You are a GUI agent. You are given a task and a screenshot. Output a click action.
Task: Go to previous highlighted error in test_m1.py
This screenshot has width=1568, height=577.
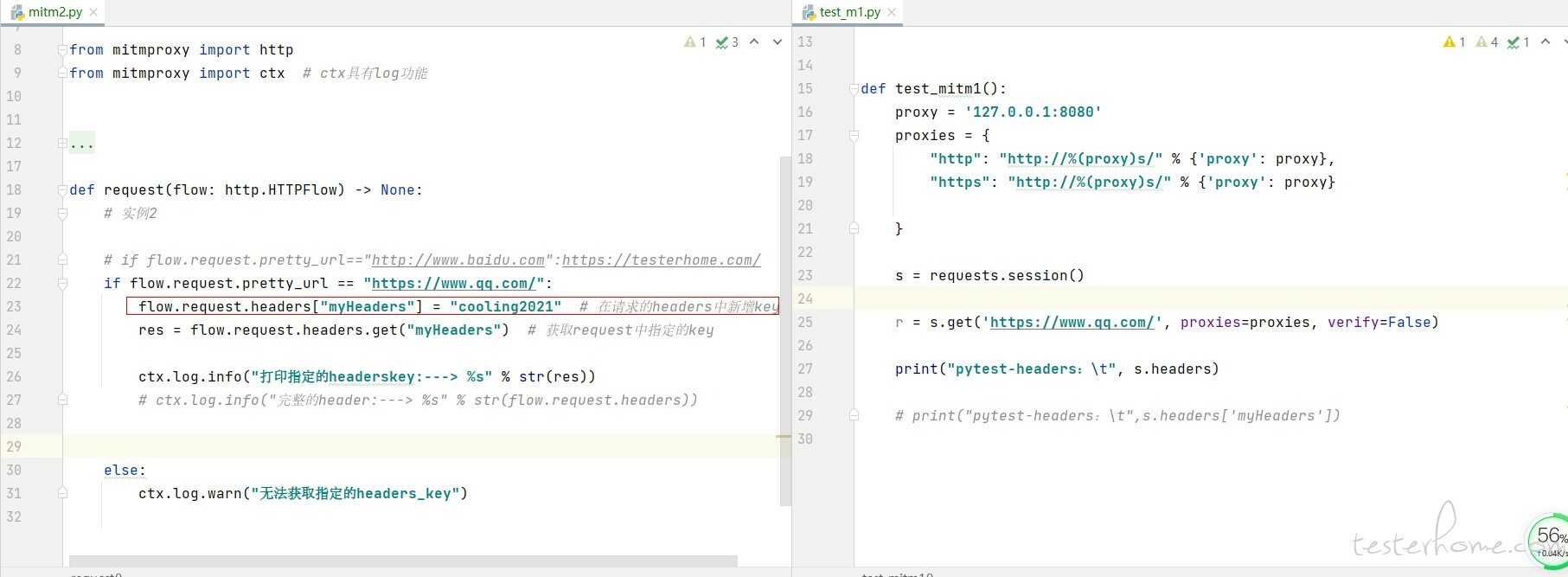click(1546, 42)
